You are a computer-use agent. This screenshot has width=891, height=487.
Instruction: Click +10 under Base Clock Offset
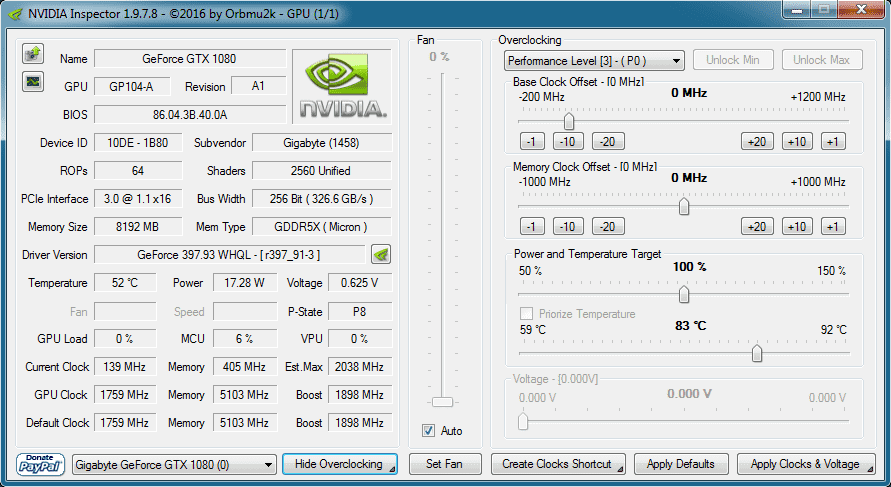pos(797,141)
